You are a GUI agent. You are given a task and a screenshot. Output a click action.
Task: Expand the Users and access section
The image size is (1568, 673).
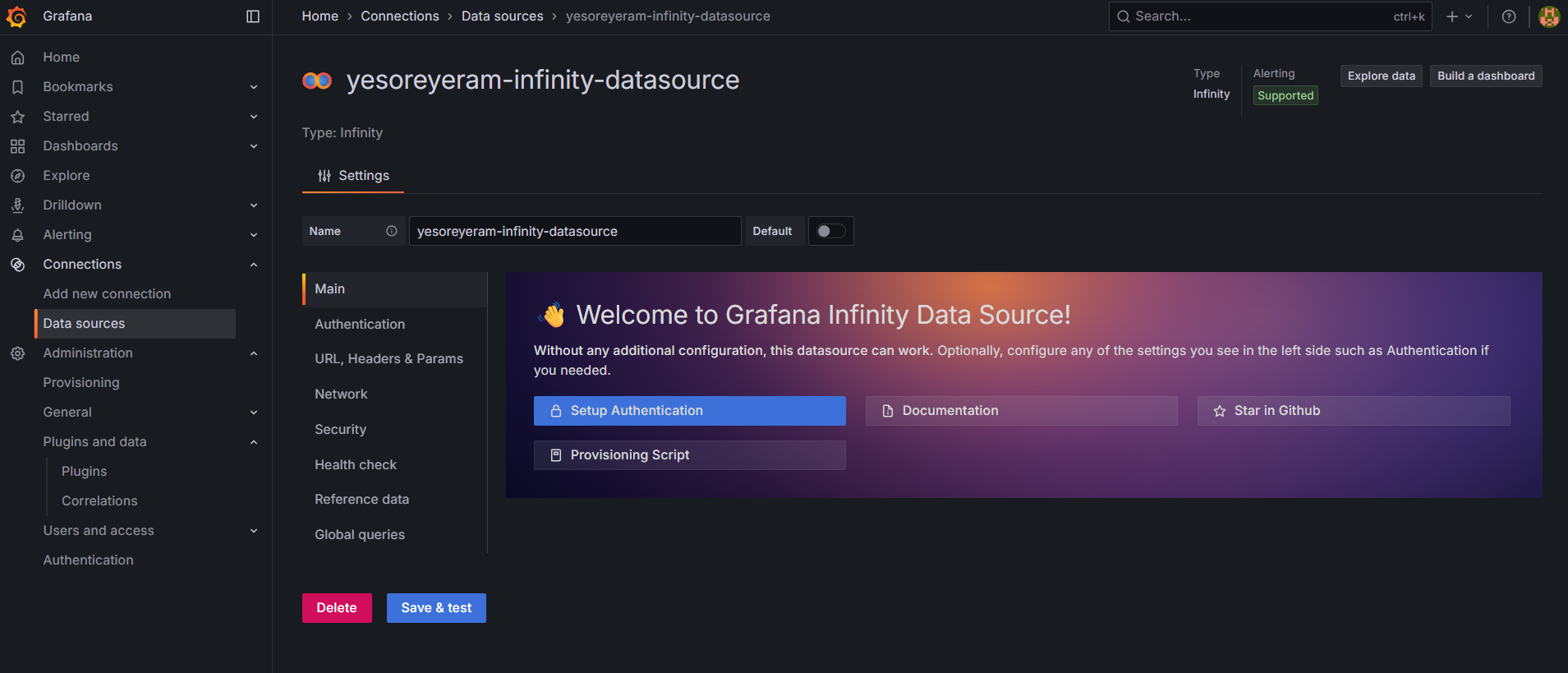pos(254,531)
